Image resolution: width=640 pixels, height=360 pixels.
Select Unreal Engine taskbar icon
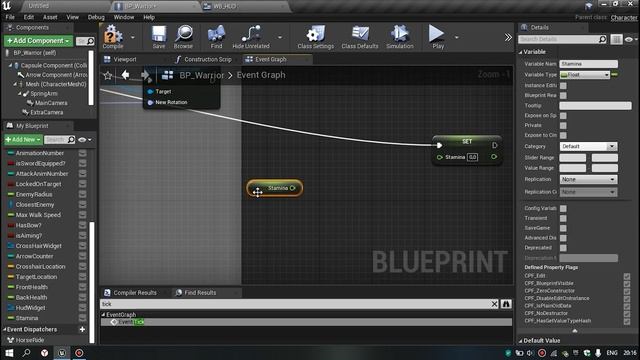[x=62, y=353]
